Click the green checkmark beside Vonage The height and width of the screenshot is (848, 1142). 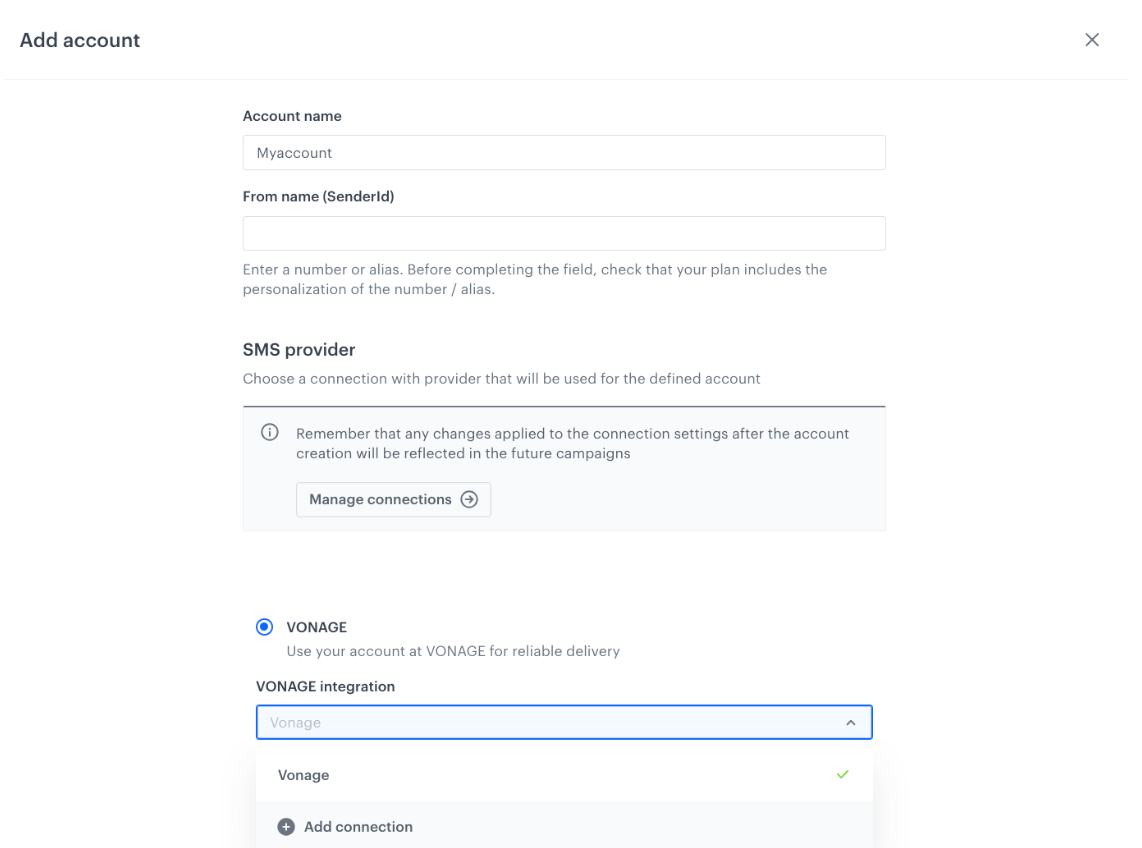click(x=842, y=775)
